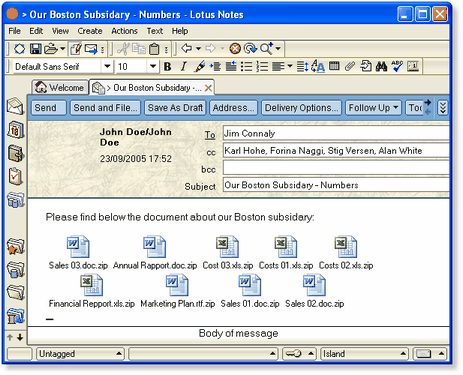Click the underlined To link
Image resolution: width=463 pixels, height=375 pixels.
[210, 135]
